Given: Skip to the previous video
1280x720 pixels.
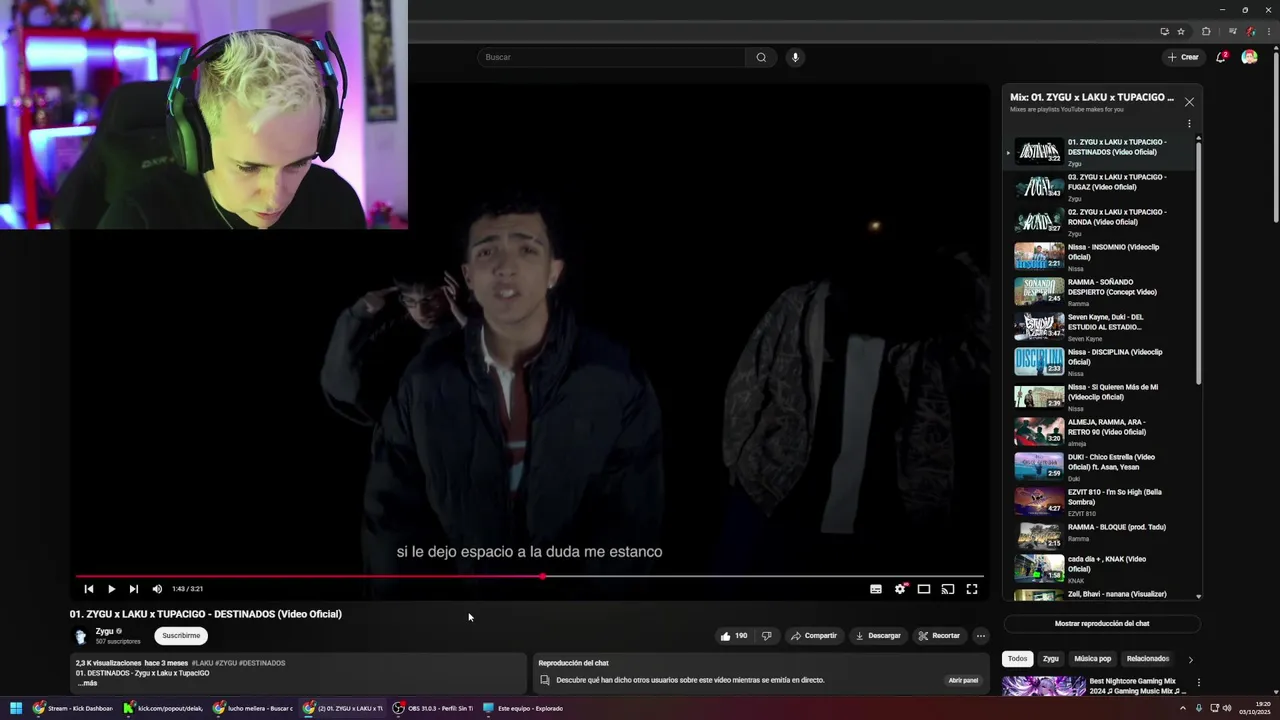Looking at the screenshot, I should (x=89, y=589).
